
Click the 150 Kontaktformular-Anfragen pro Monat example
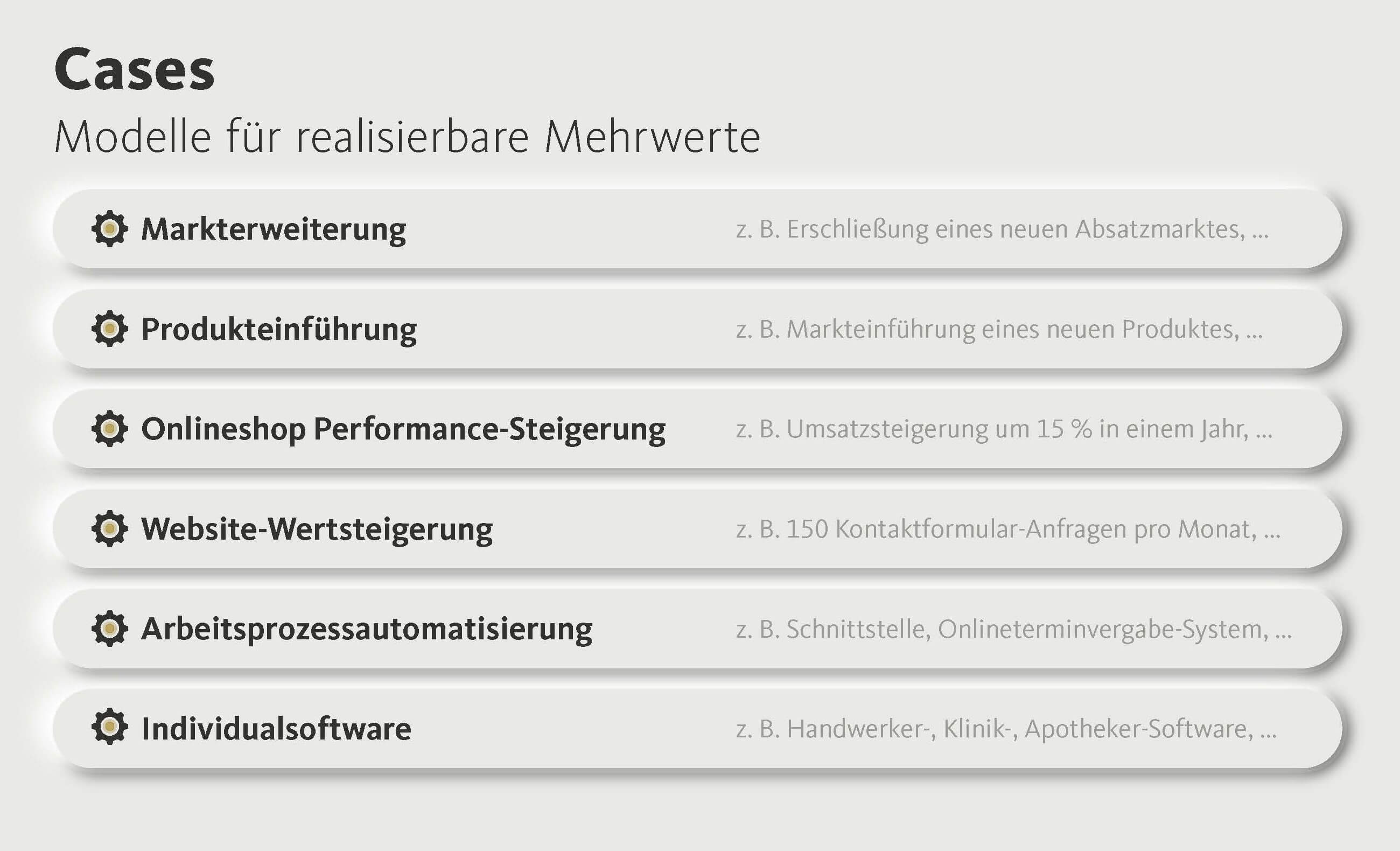(x=1008, y=529)
